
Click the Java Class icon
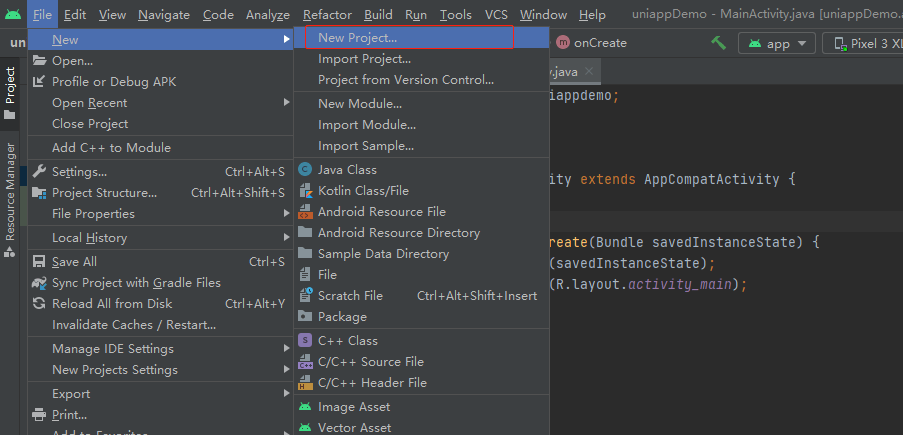(305, 169)
